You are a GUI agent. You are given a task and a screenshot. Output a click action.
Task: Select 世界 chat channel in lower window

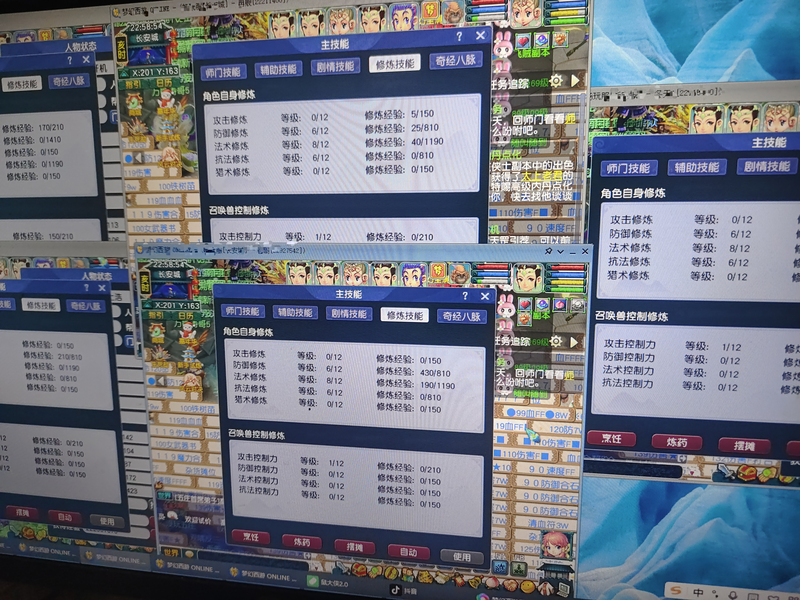[x=171, y=552]
